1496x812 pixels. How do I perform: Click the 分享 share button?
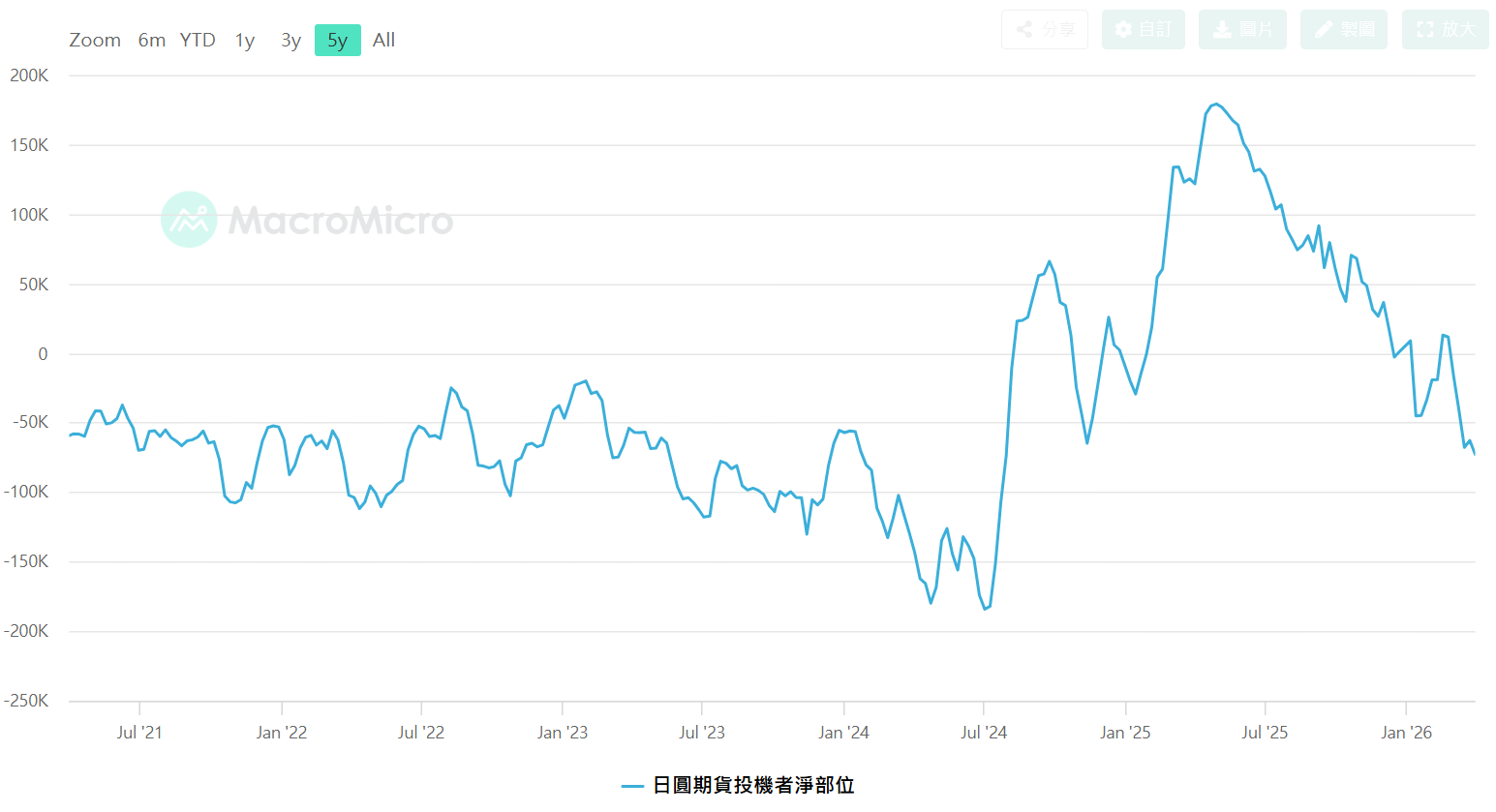tap(1045, 29)
